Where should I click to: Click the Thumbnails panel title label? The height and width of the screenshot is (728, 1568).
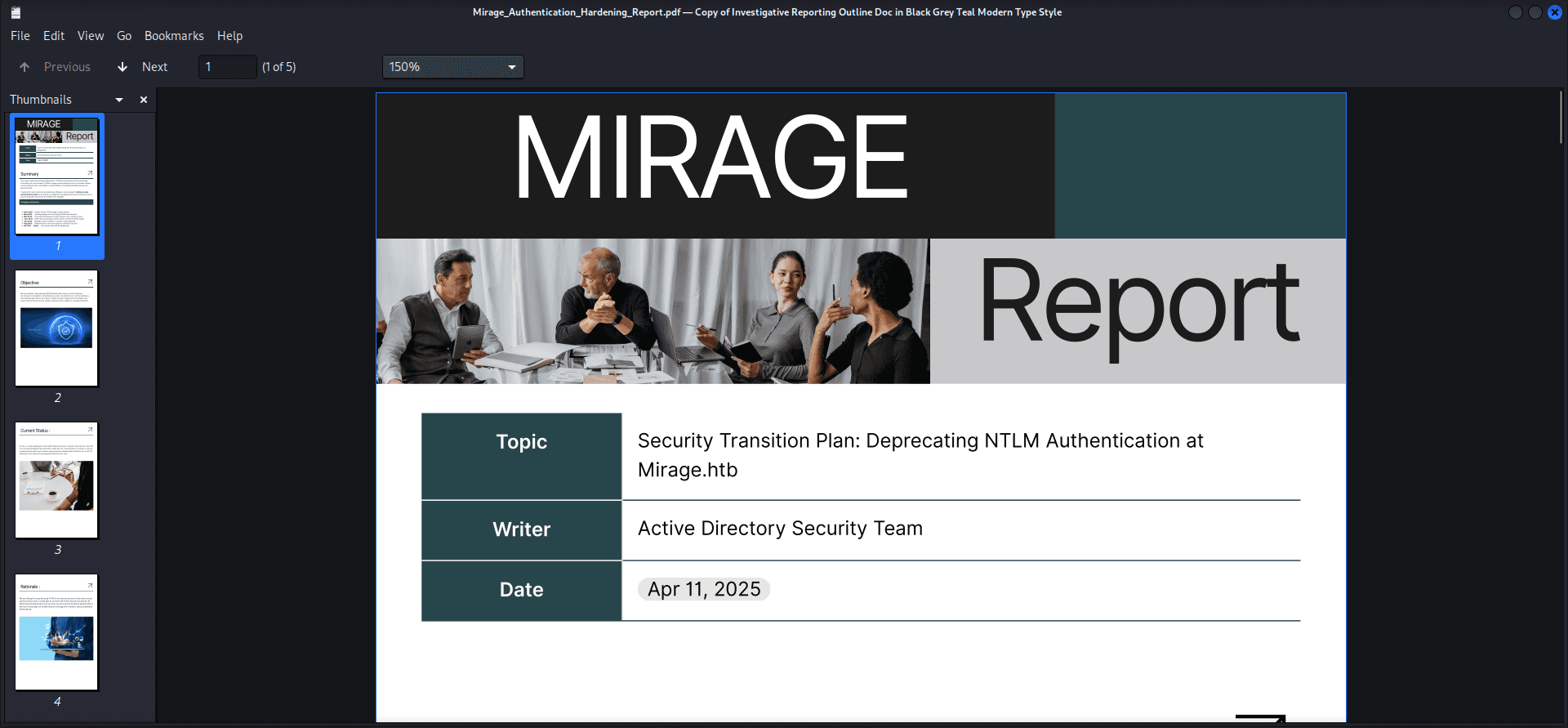tap(41, 100)
